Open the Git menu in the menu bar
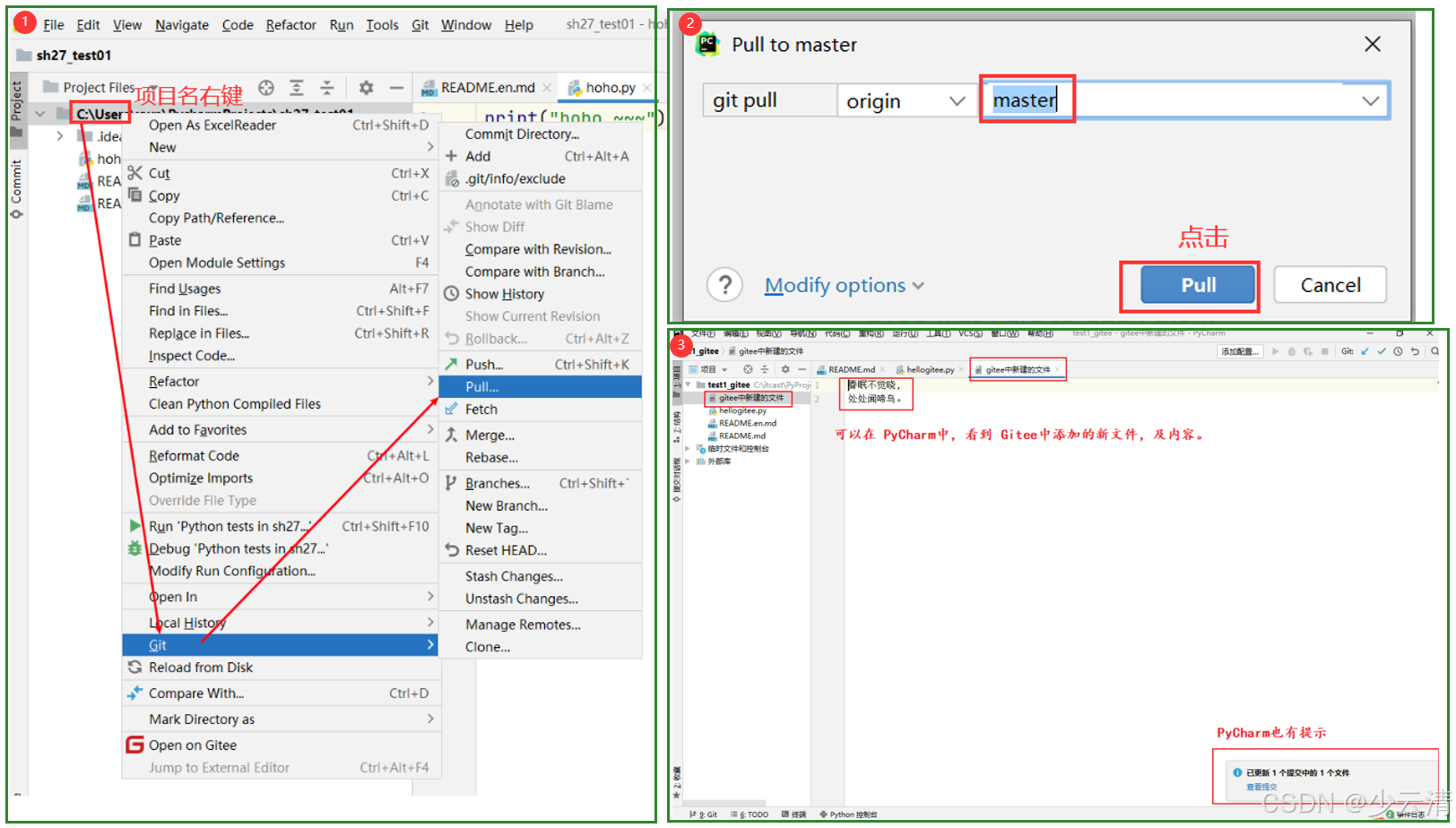The height and width of the screenshot is (828, 1456). pos(420,25)
